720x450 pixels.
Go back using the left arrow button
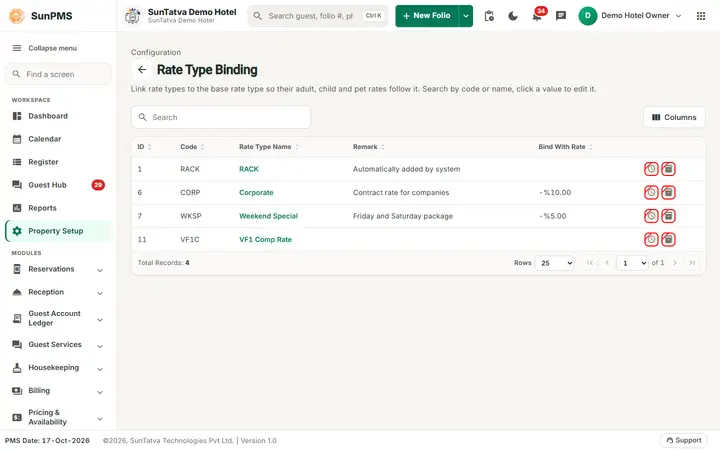(142, 70)
